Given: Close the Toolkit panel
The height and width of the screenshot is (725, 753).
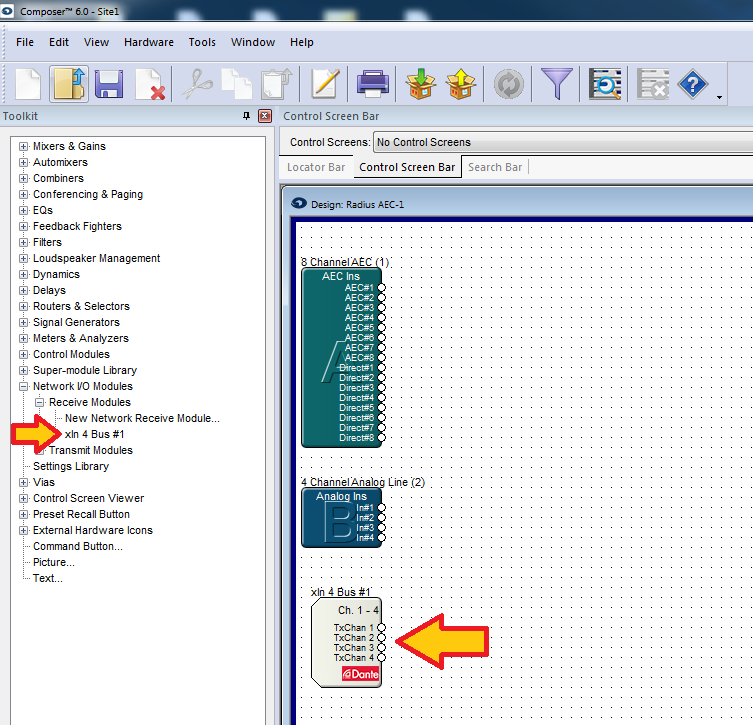Looking at the screenshot, I should click(x=265, y=116).
